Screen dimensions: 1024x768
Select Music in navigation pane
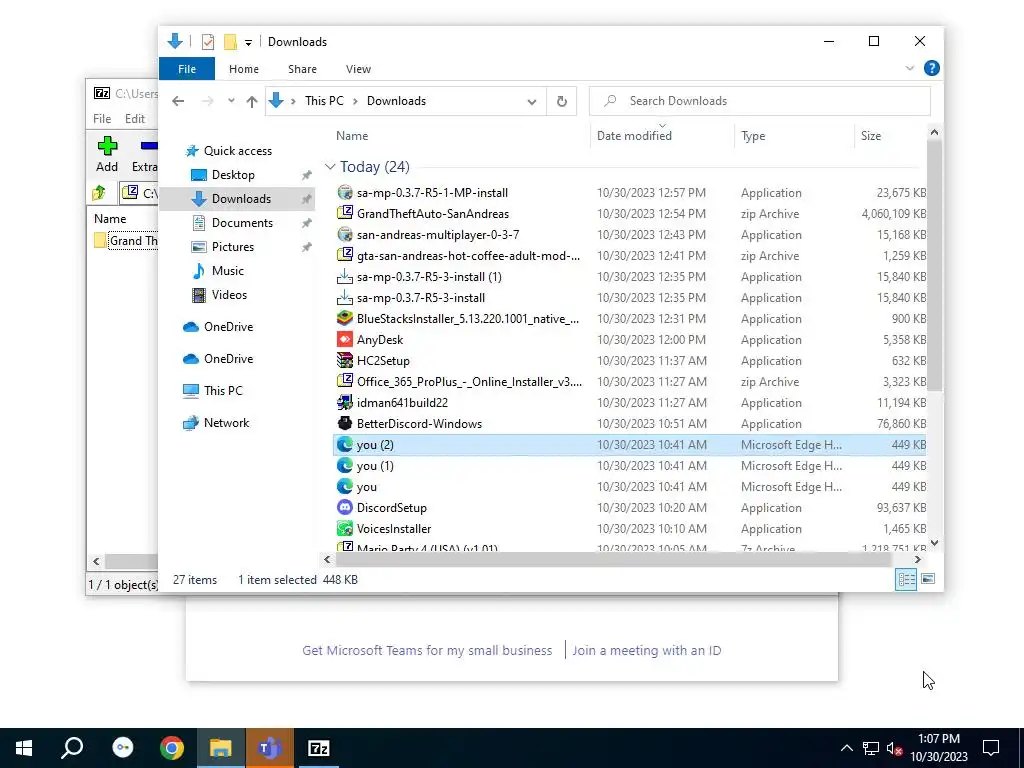click(227, 271)
